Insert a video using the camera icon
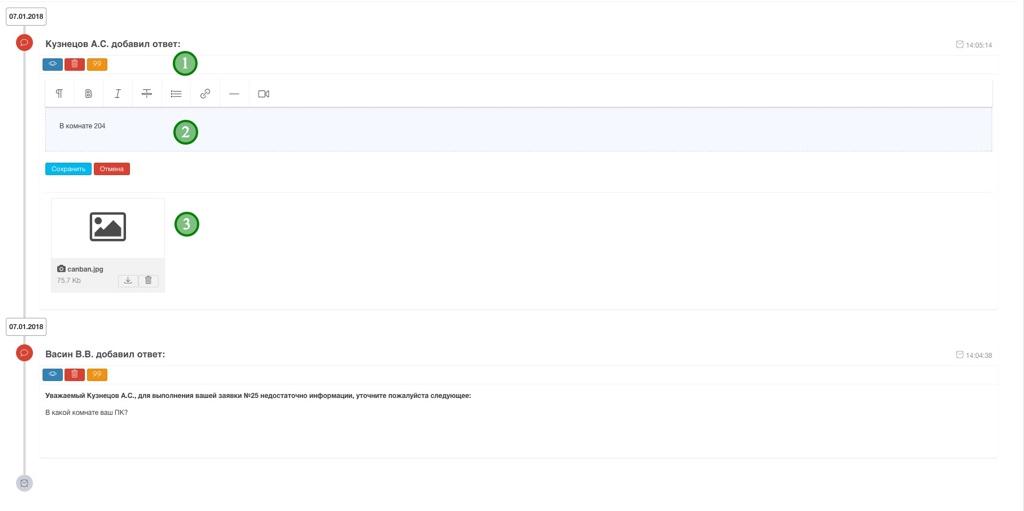The image size is (1024, 511). (x=263, y=94)
